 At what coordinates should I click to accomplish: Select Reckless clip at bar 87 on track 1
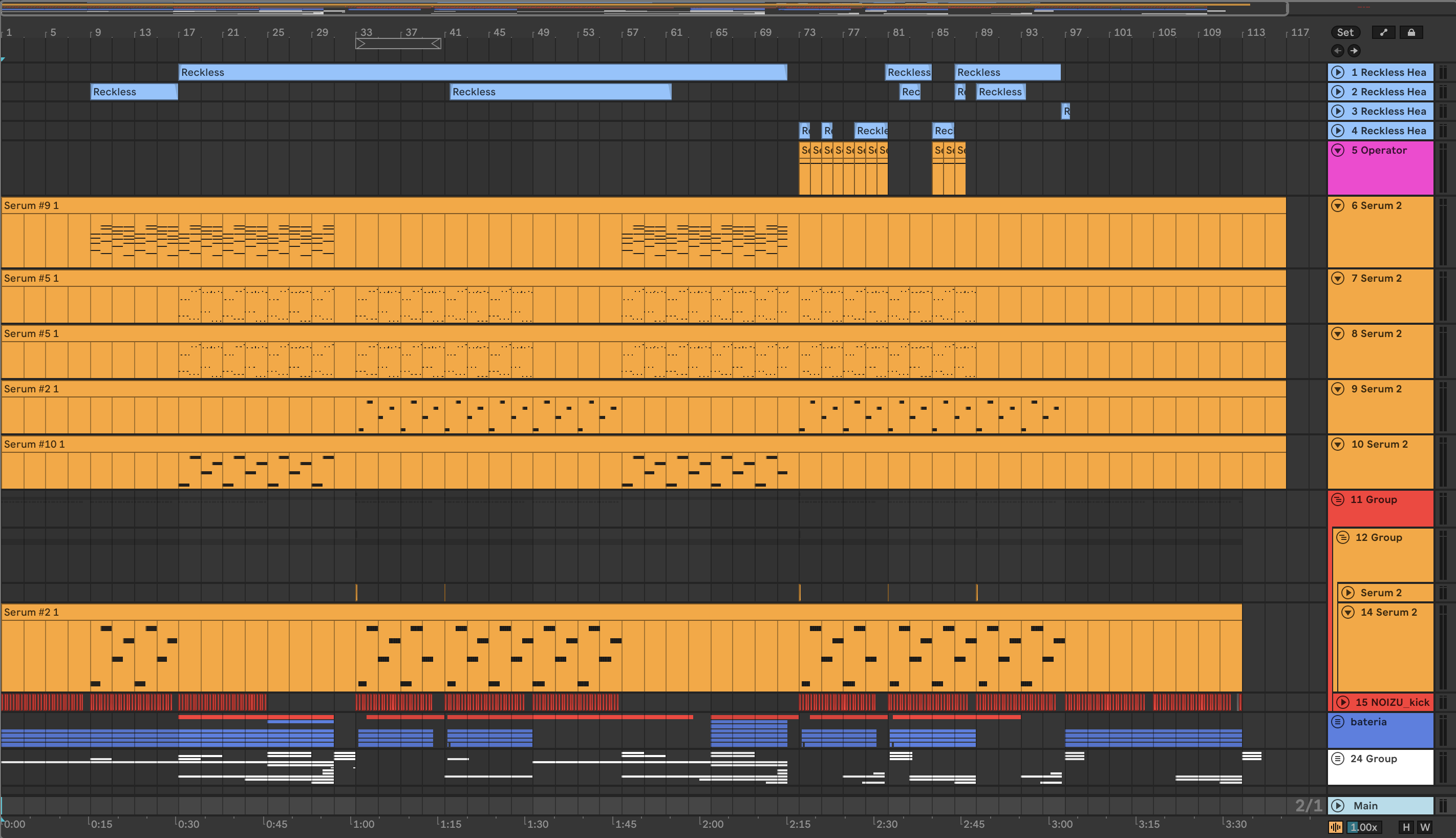click(x=1008, y=73)
